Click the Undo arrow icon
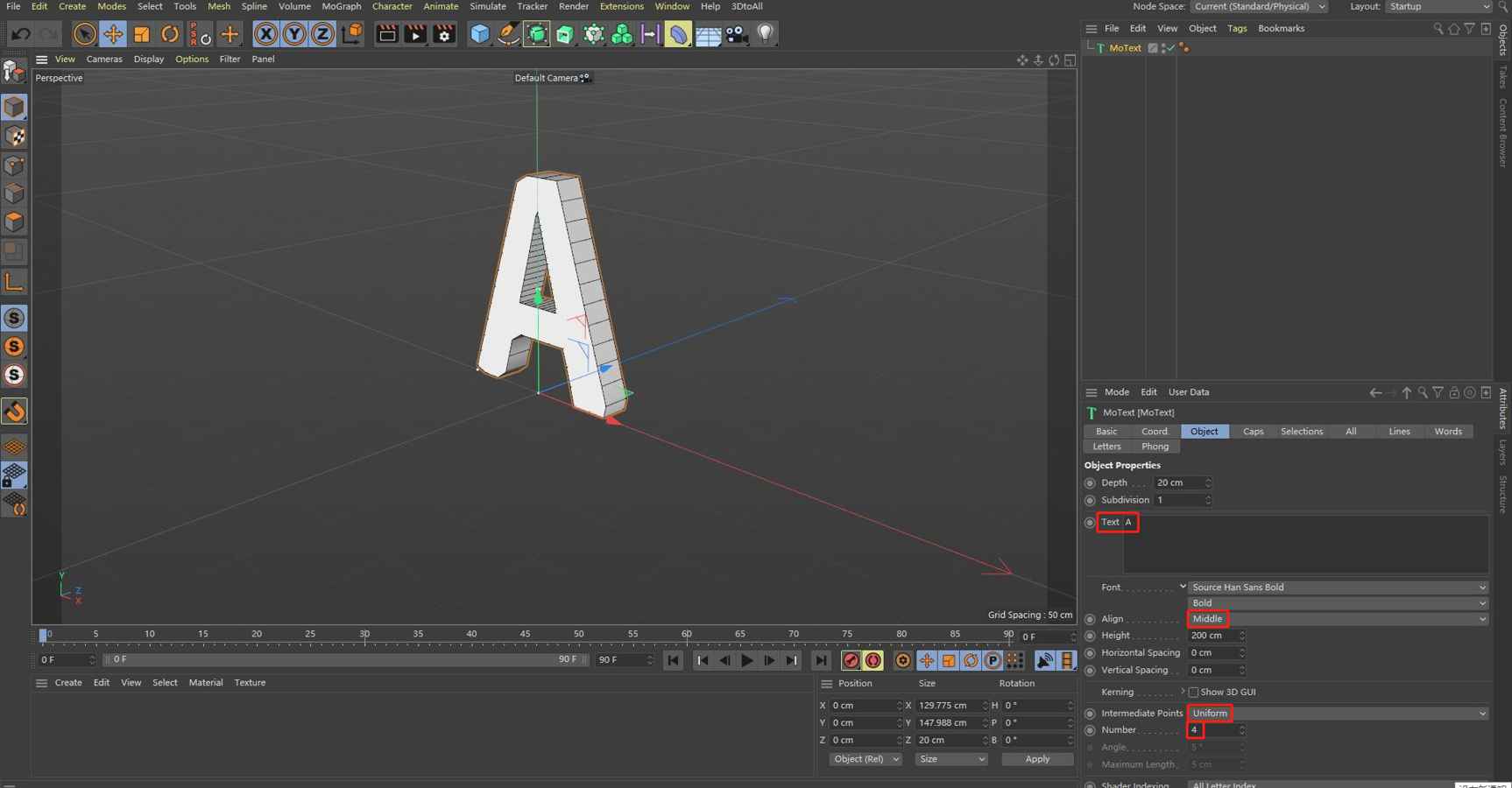 (20, 34)
